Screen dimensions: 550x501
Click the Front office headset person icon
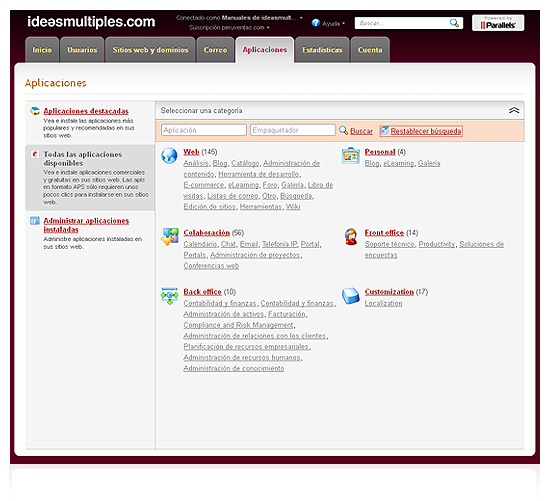click(x=351, y=236)
